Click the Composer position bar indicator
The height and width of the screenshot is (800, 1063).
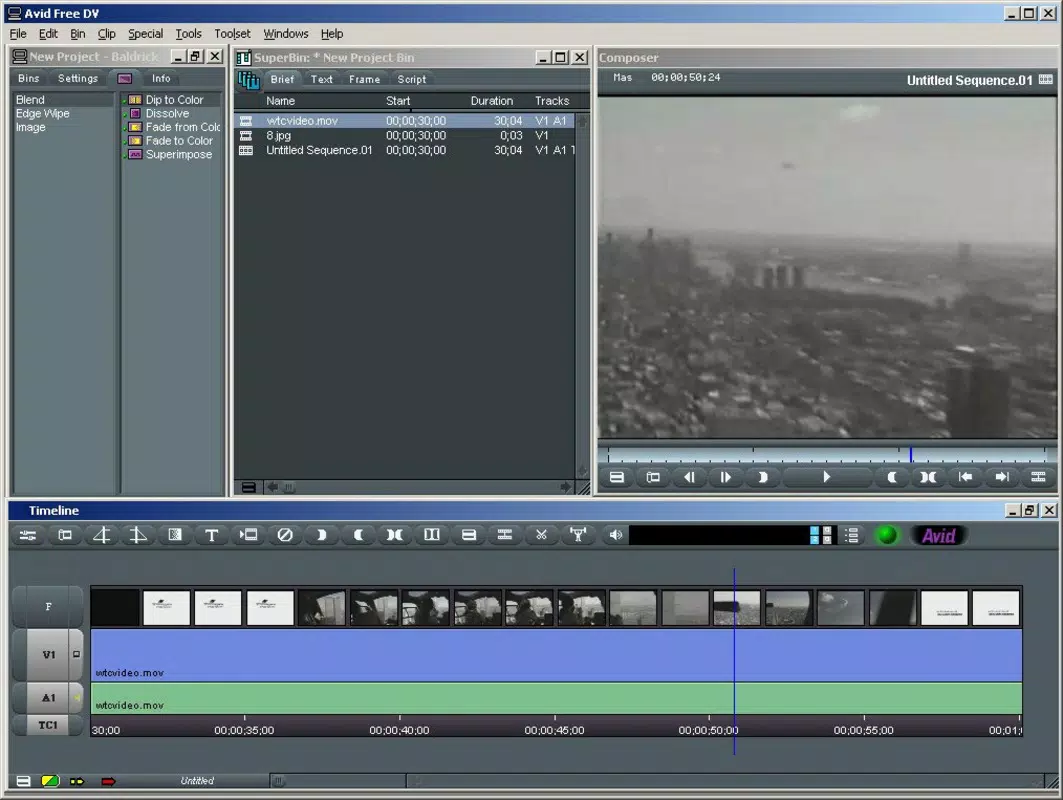[910, 454]
